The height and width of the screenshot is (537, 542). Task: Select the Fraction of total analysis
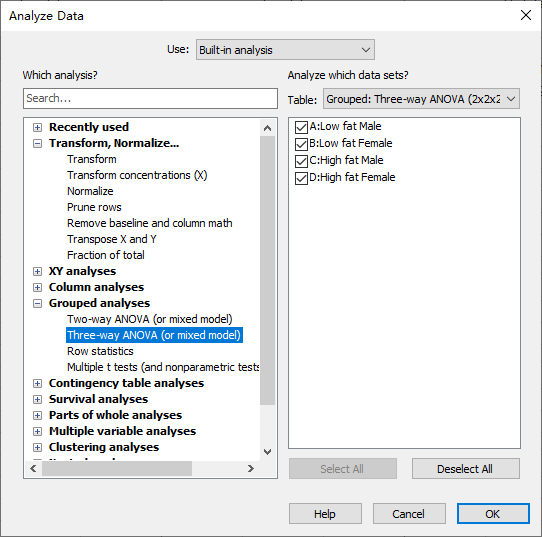pyautogui.click(x=105, y=255)
